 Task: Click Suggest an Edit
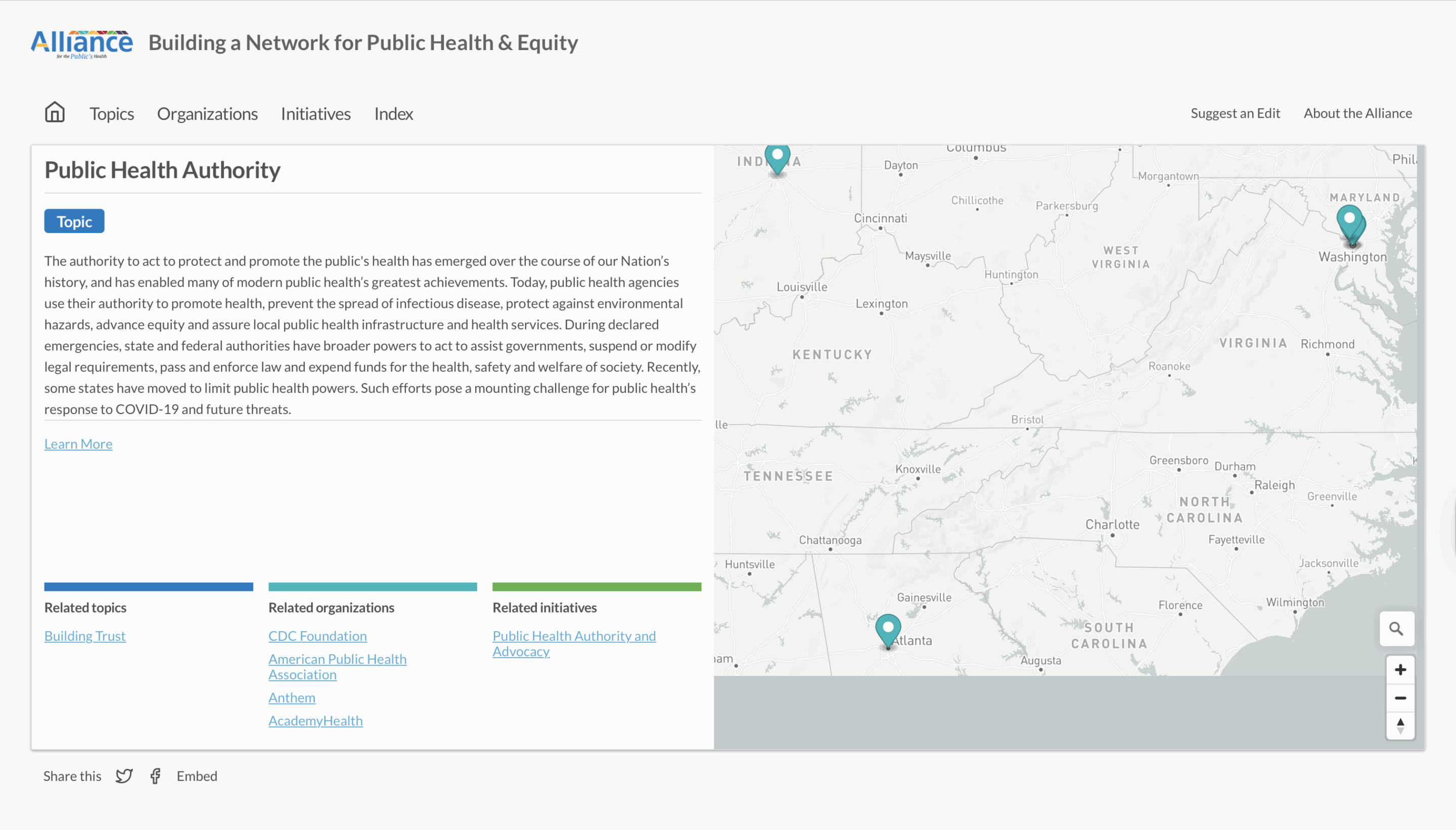click(1236, 113)
